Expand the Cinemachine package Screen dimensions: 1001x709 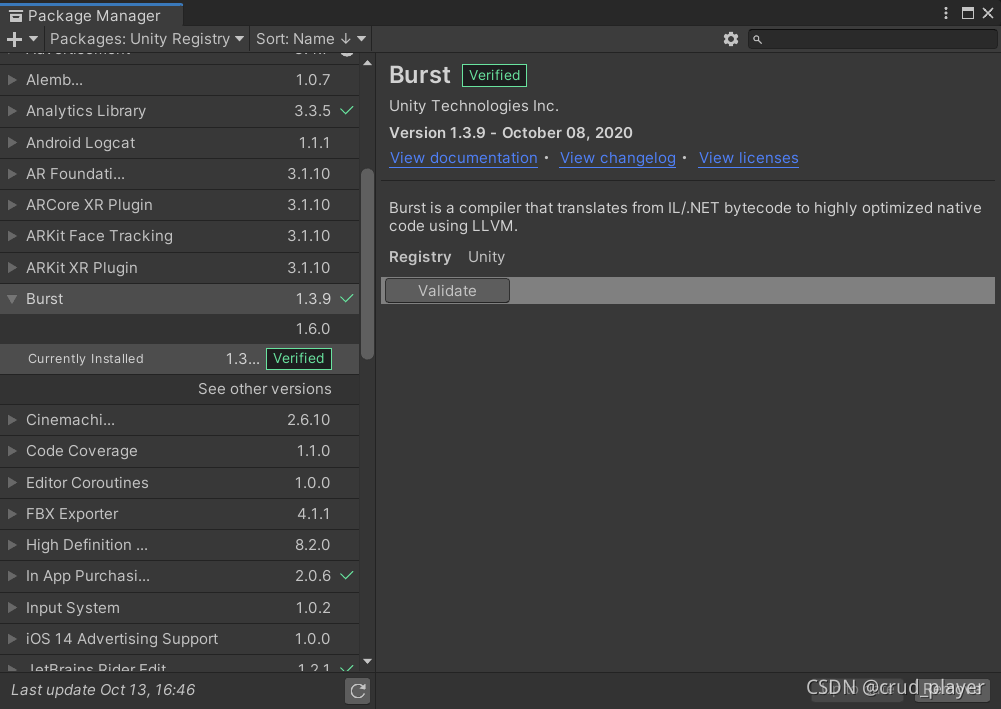(11, 419)
